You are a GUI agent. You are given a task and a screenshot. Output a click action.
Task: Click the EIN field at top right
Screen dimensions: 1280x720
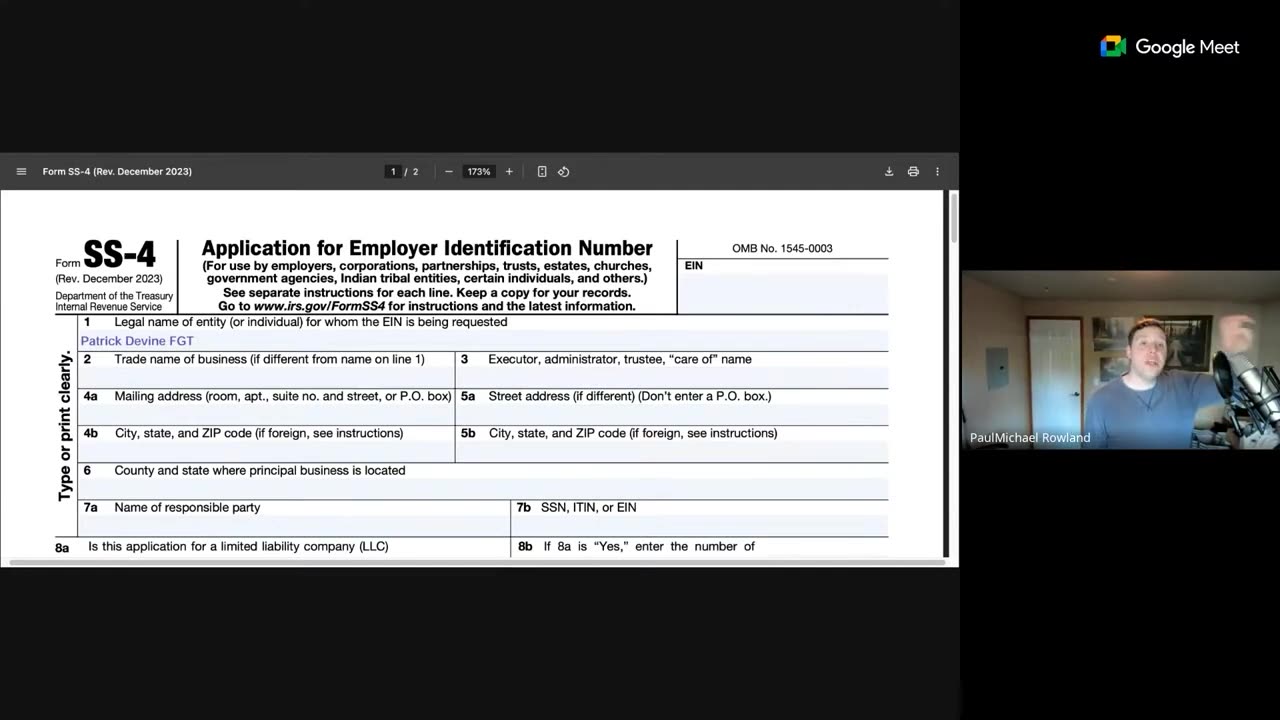(784, 292)
